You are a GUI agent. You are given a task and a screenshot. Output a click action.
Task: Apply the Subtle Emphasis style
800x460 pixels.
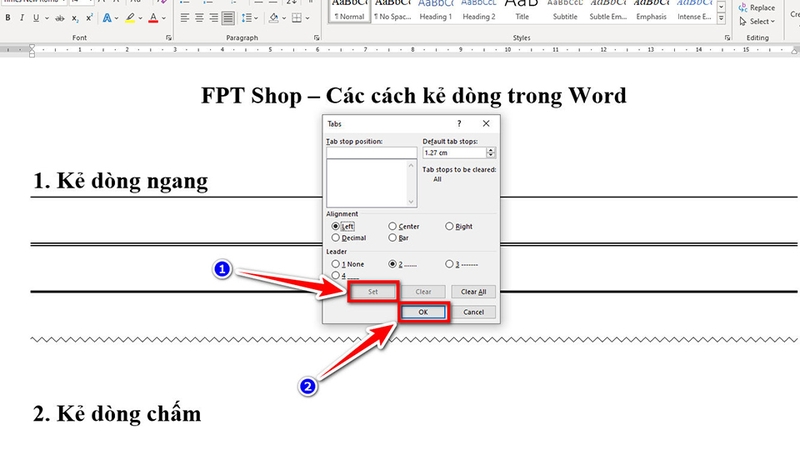coord(608,11)
